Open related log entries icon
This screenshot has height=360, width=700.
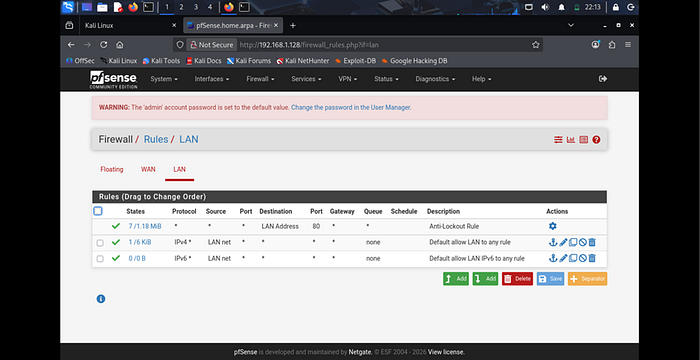583,140
